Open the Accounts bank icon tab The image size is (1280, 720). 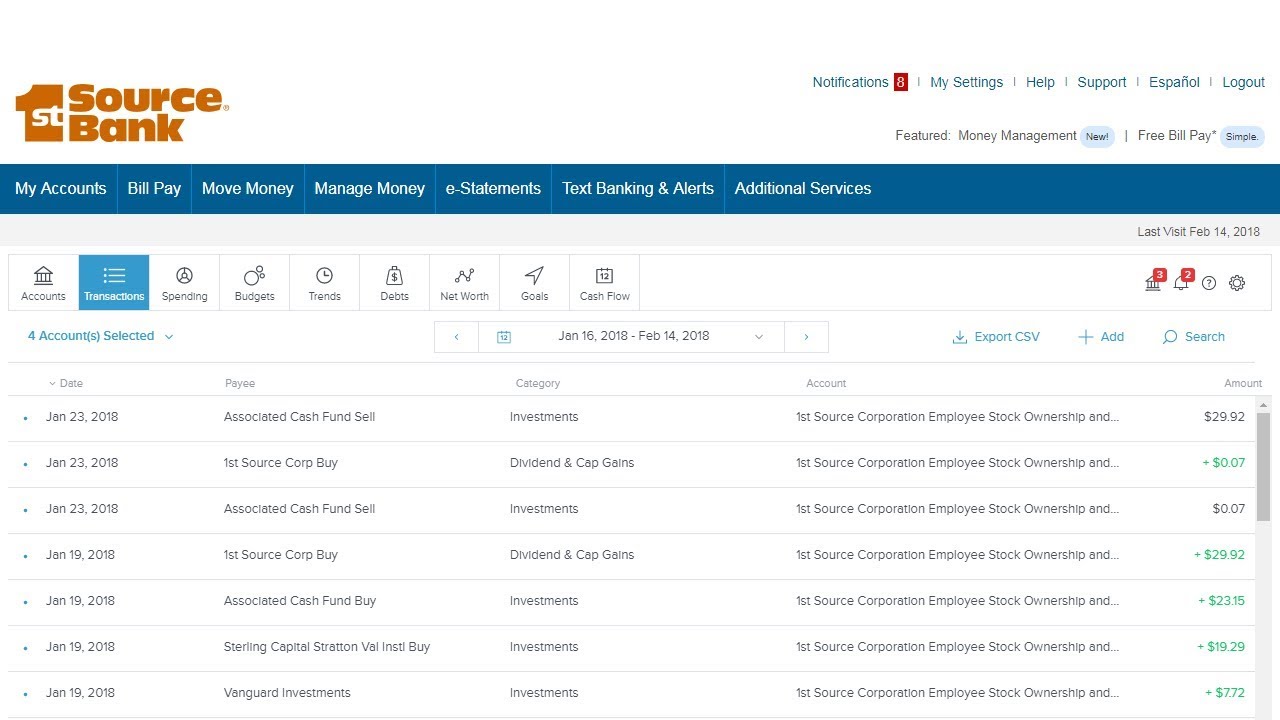click(43, 283)
